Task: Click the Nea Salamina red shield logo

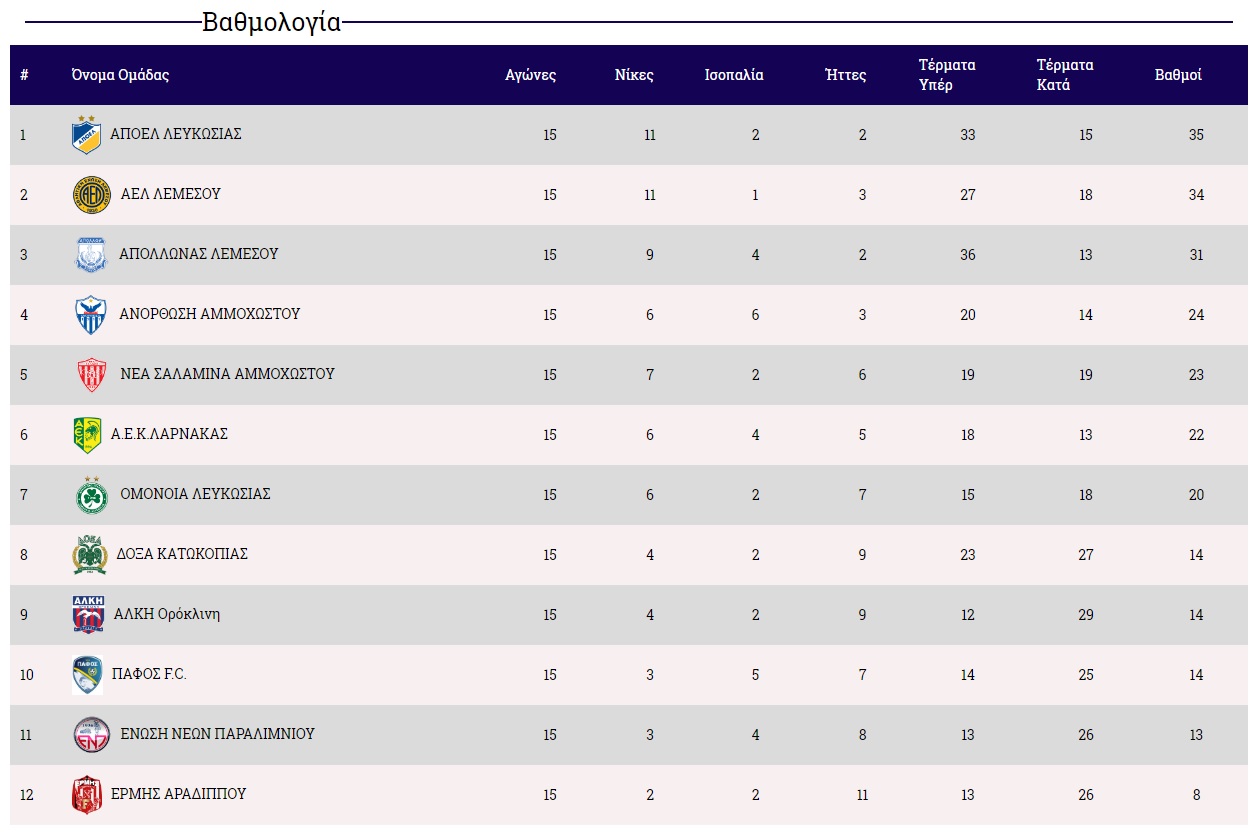Action: [91, 375]
